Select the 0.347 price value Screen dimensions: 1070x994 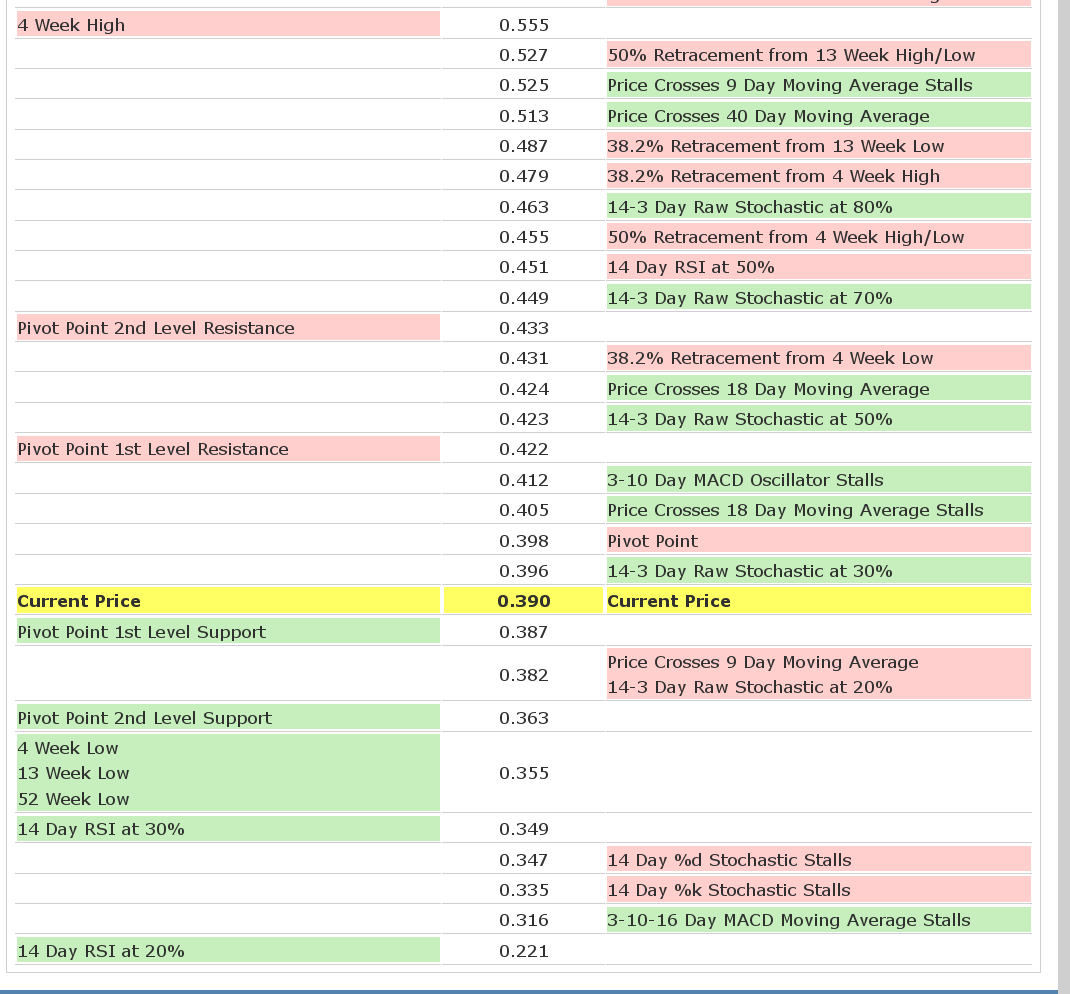pyautogui.click(x=523, y=860)
